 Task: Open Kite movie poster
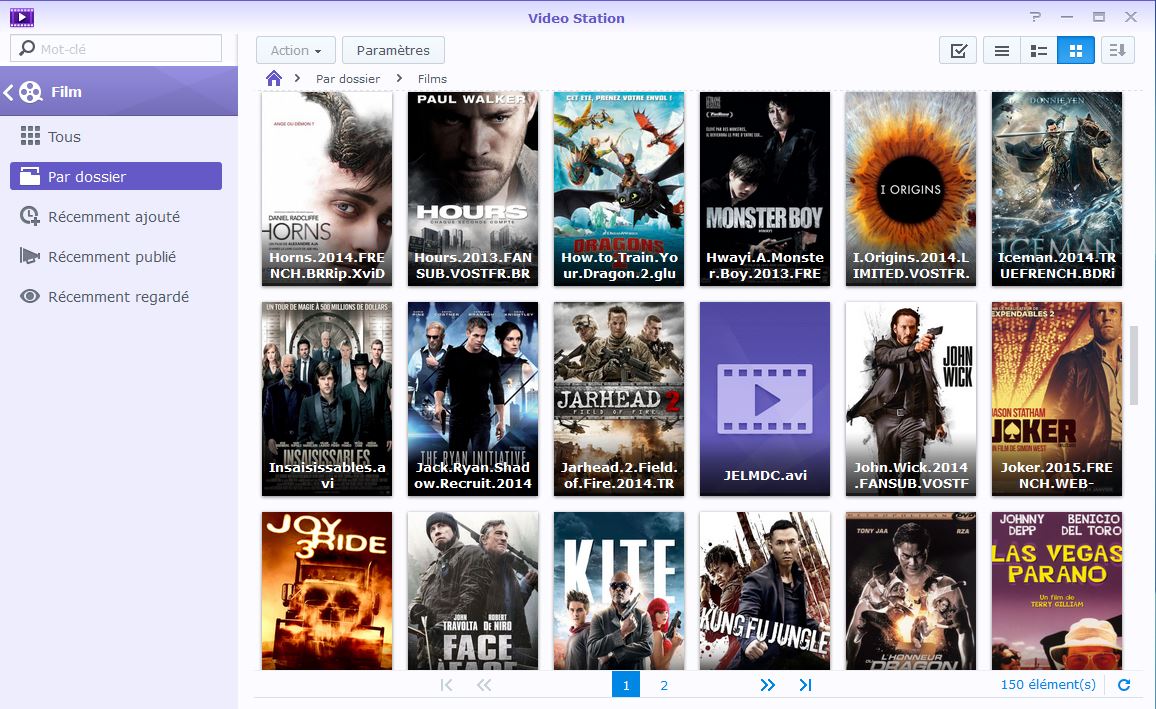[619, 590]
